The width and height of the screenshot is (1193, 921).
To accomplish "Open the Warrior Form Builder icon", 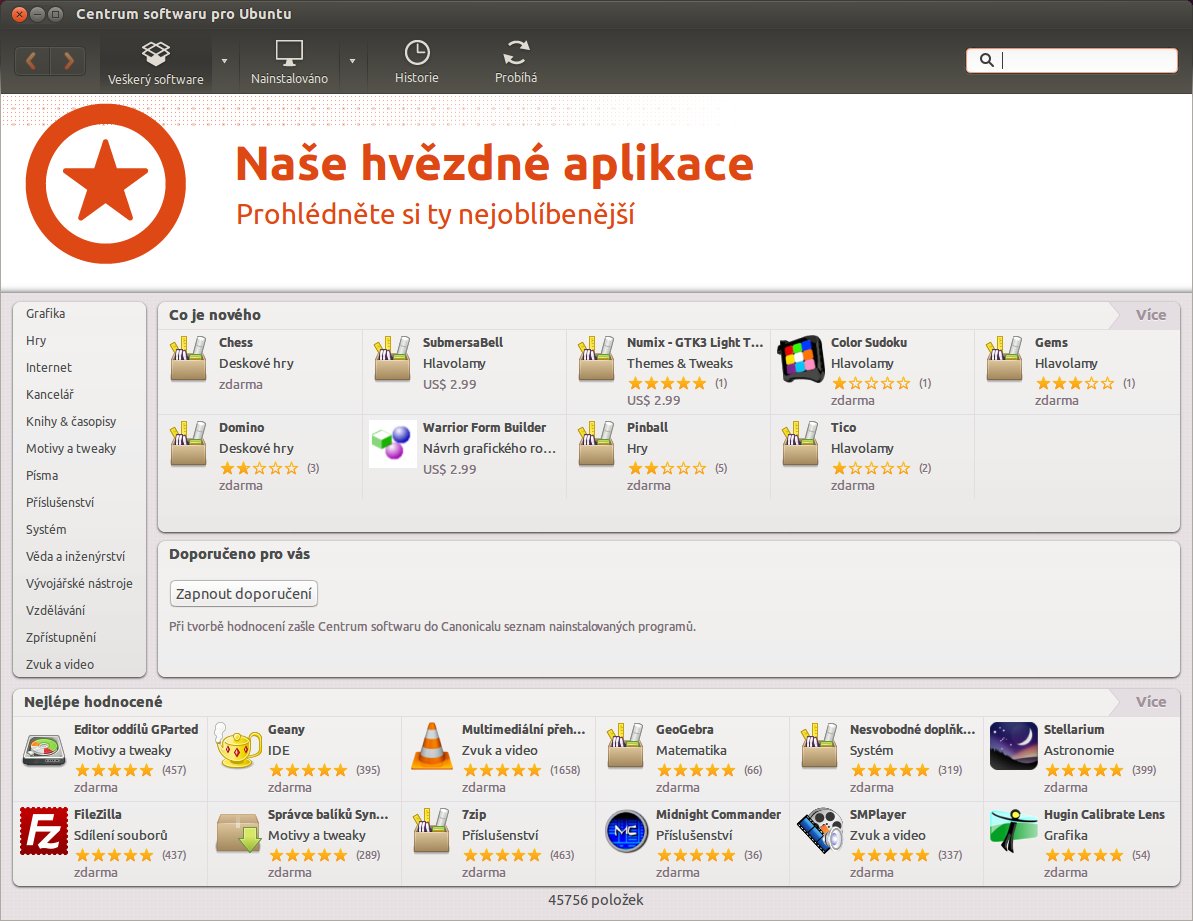I will [393, 444].
